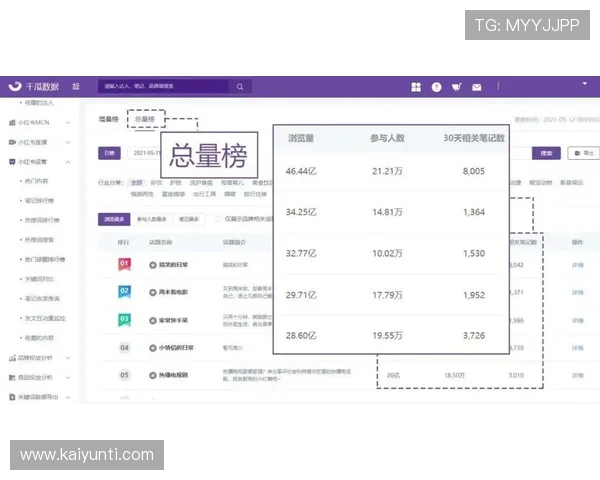Click the 商品投放分析 sidebar icon
The height and width of the screenshot is (480, 600).
(x=12, y=377)
